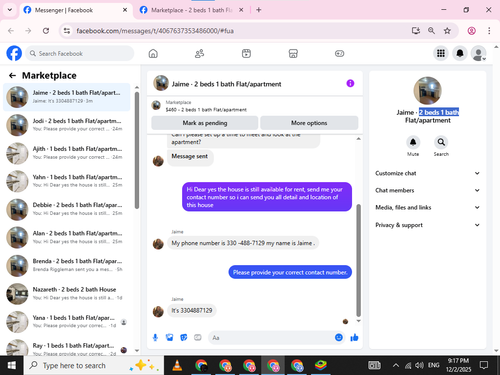
Task: Open the Yana conversation
Action: click(67, 322)
